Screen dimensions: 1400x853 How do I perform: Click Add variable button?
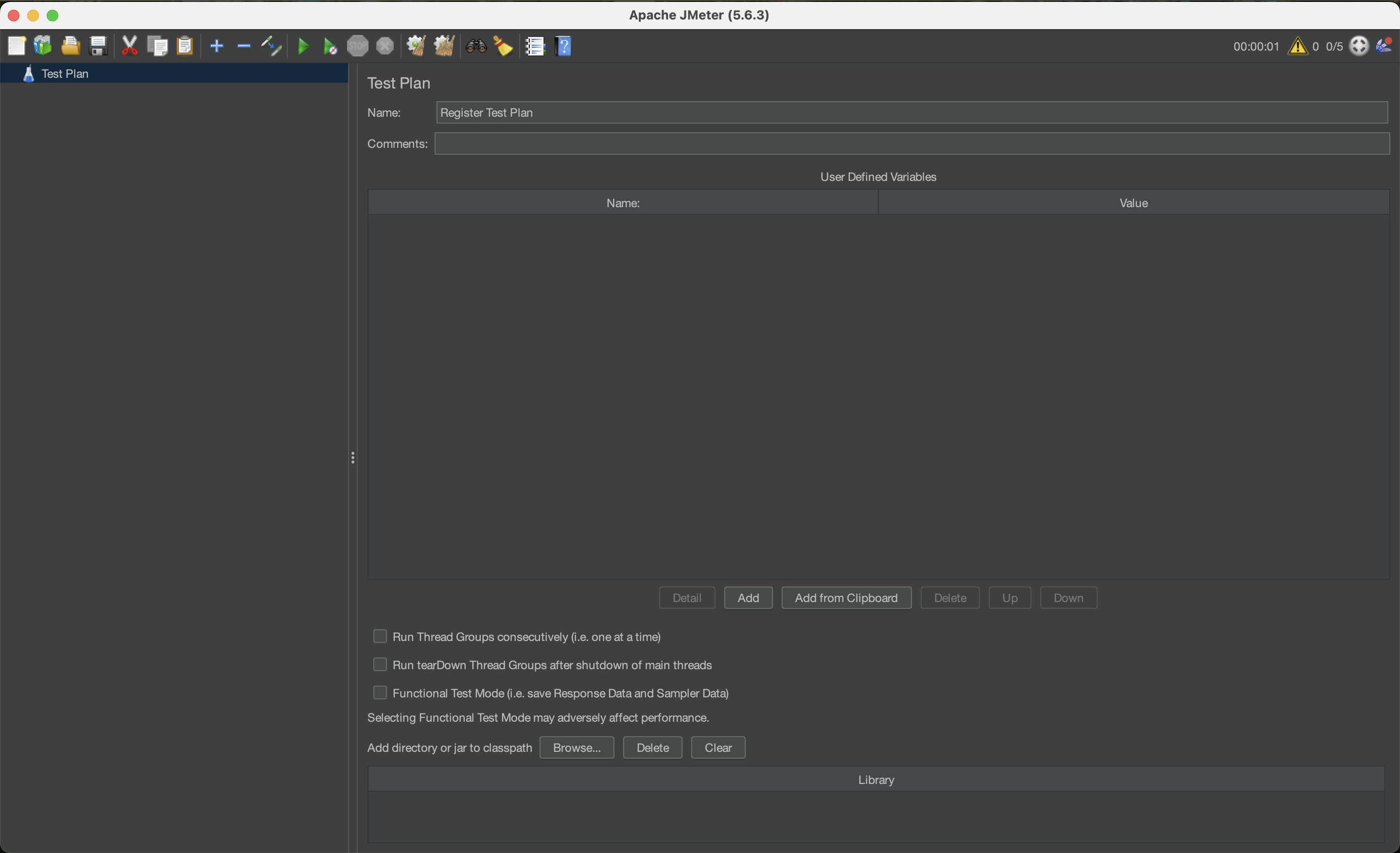pos(748,598)
